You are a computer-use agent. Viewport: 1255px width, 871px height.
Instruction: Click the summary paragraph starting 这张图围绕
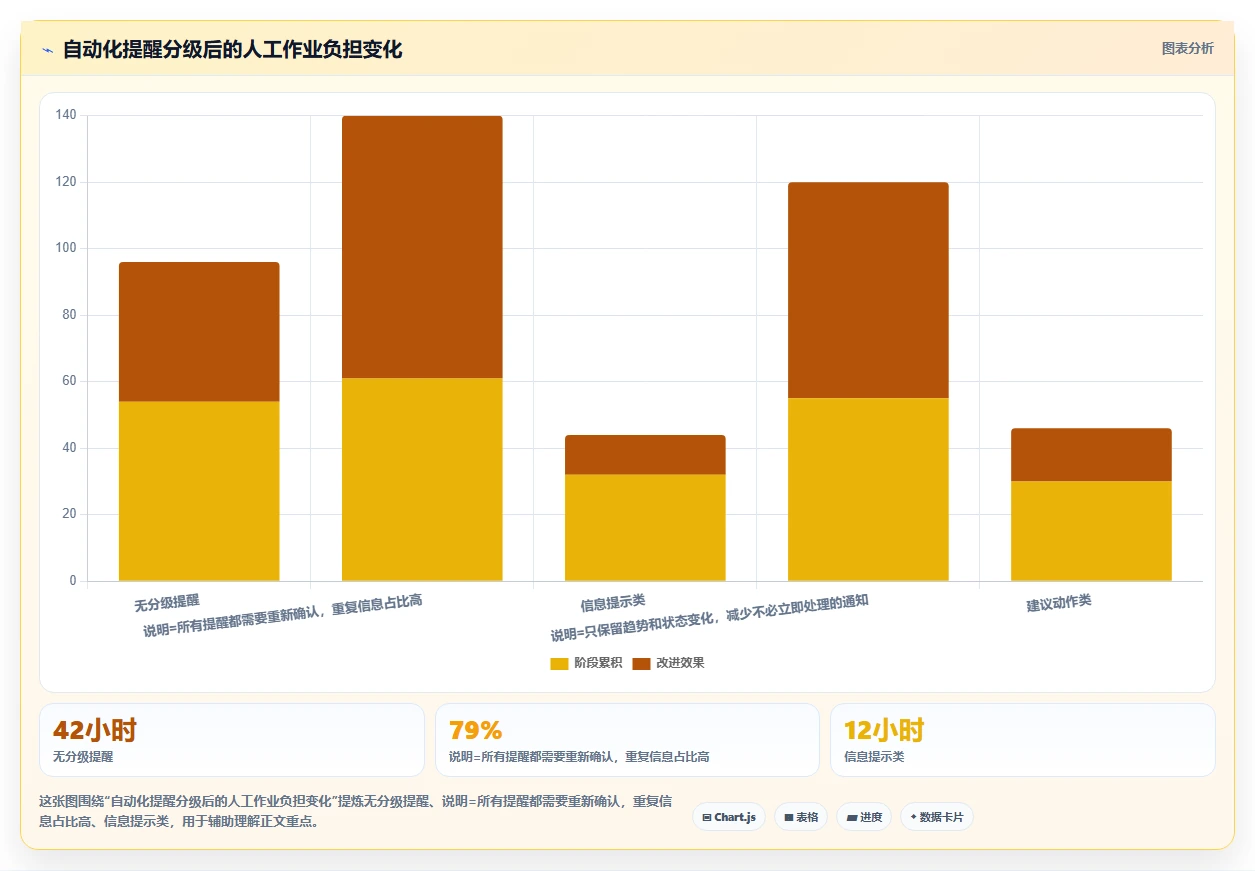click(355, 812)
